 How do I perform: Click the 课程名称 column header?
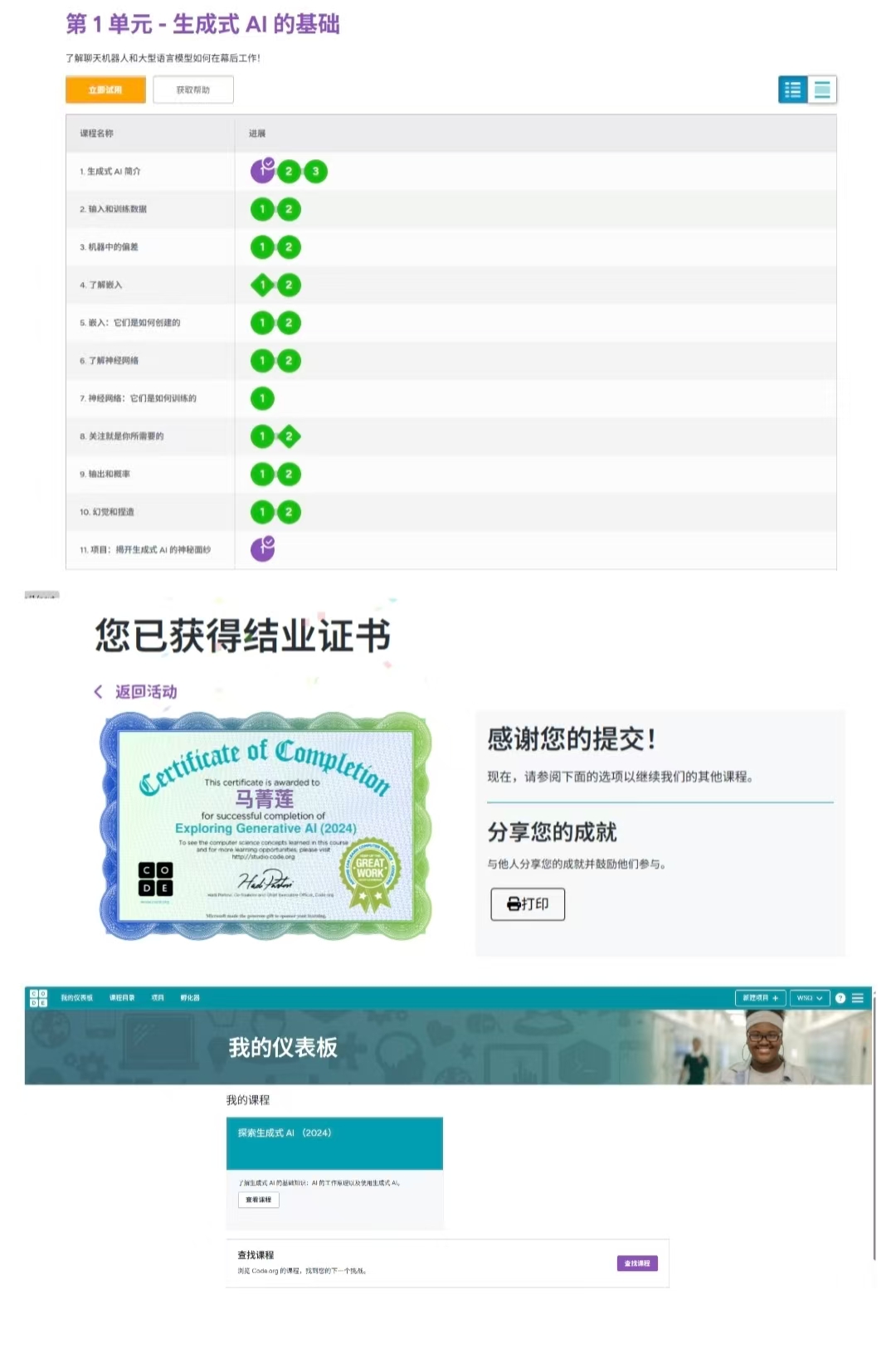coord(97,134)
